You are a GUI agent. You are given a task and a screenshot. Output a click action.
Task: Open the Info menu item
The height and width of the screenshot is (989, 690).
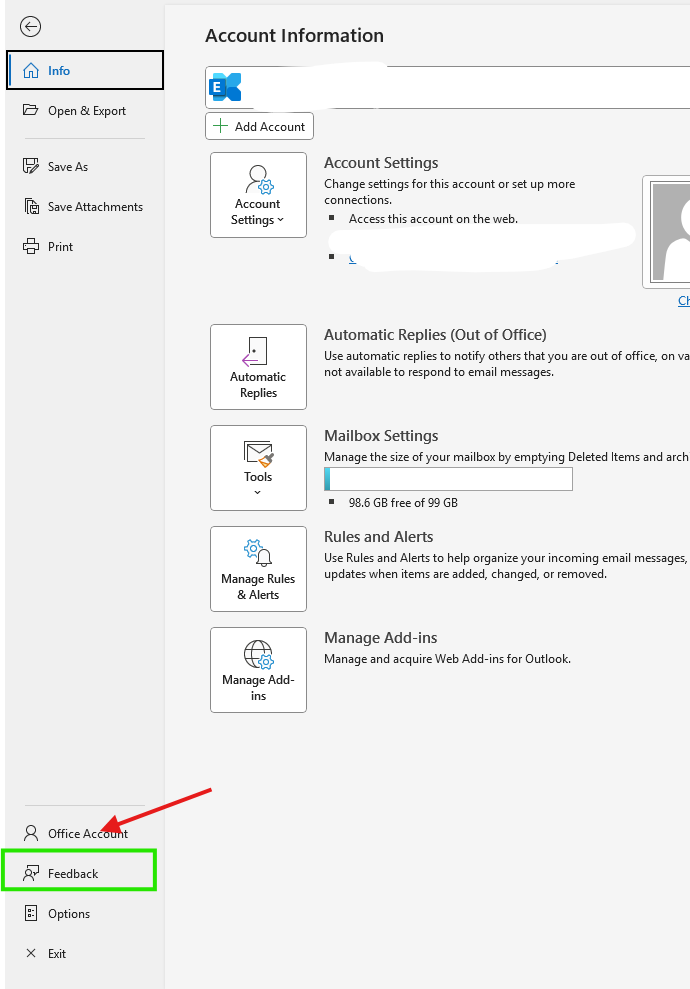pos(85,71)
